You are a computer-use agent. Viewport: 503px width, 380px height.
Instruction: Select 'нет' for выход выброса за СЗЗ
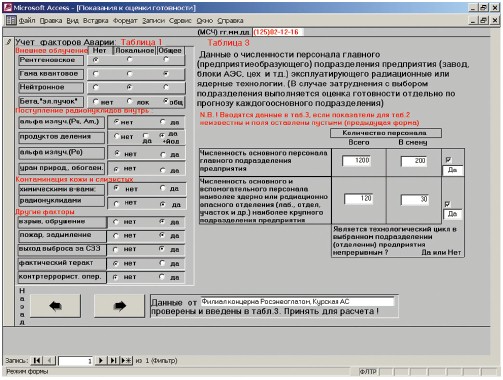click(x=115, y=249)
